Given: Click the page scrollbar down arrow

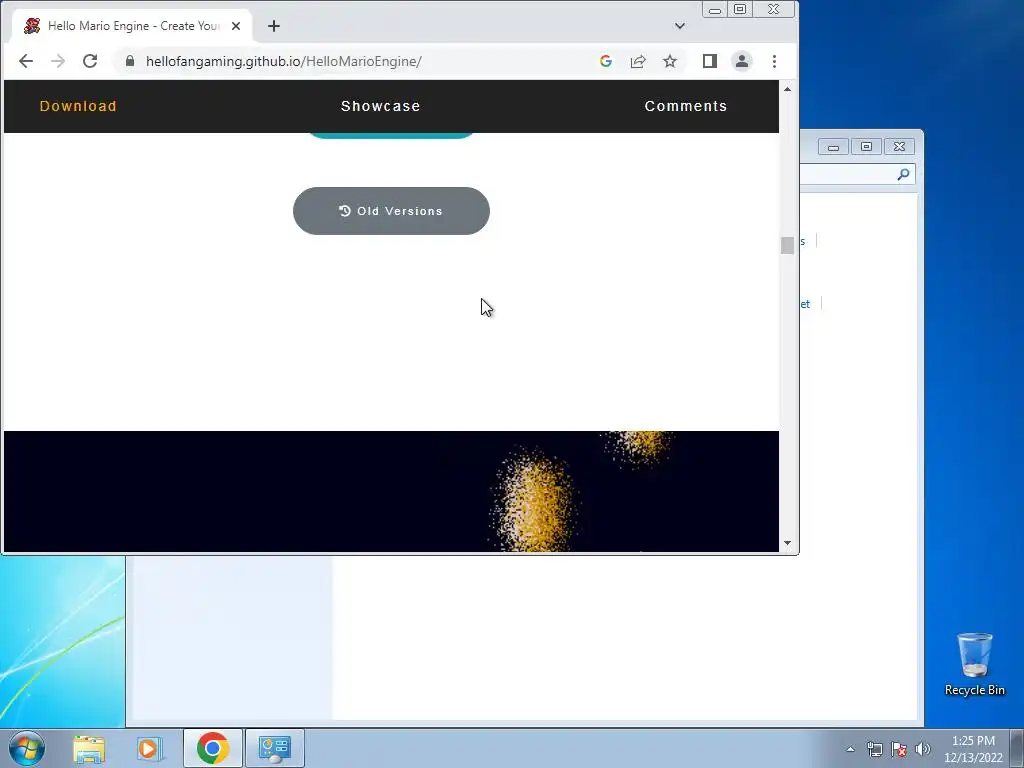Looking at the screenshot, I should tap(788, 543).
